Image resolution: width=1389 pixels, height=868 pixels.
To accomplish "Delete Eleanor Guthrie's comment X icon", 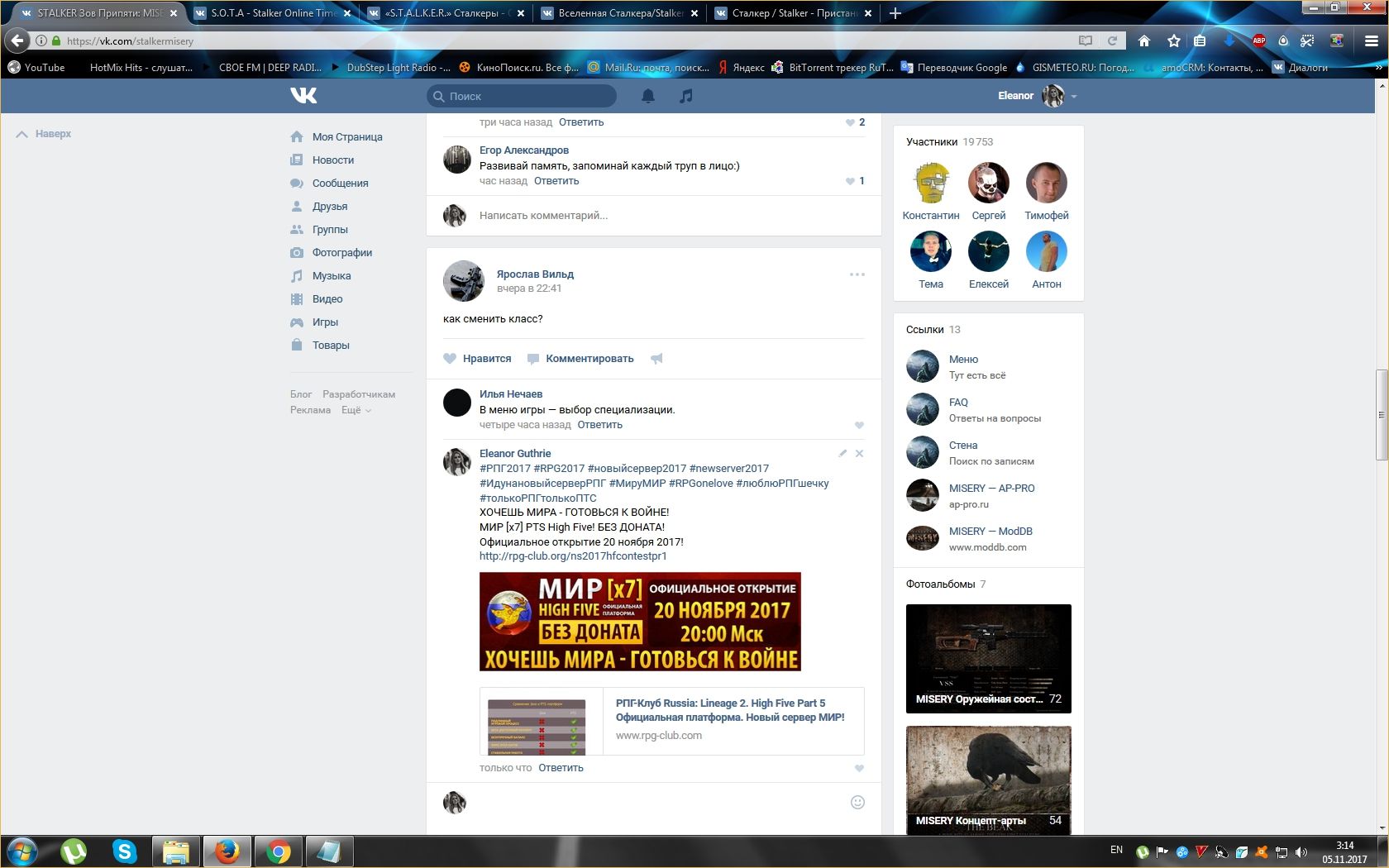I will (x=859, y=453).
